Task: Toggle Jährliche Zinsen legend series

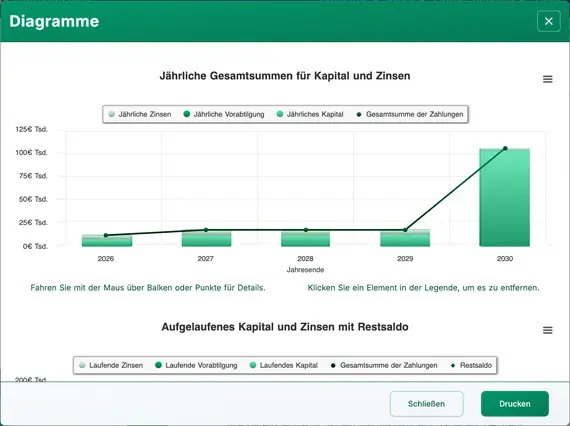Action: pyautogui.click(x=140, y=114)
